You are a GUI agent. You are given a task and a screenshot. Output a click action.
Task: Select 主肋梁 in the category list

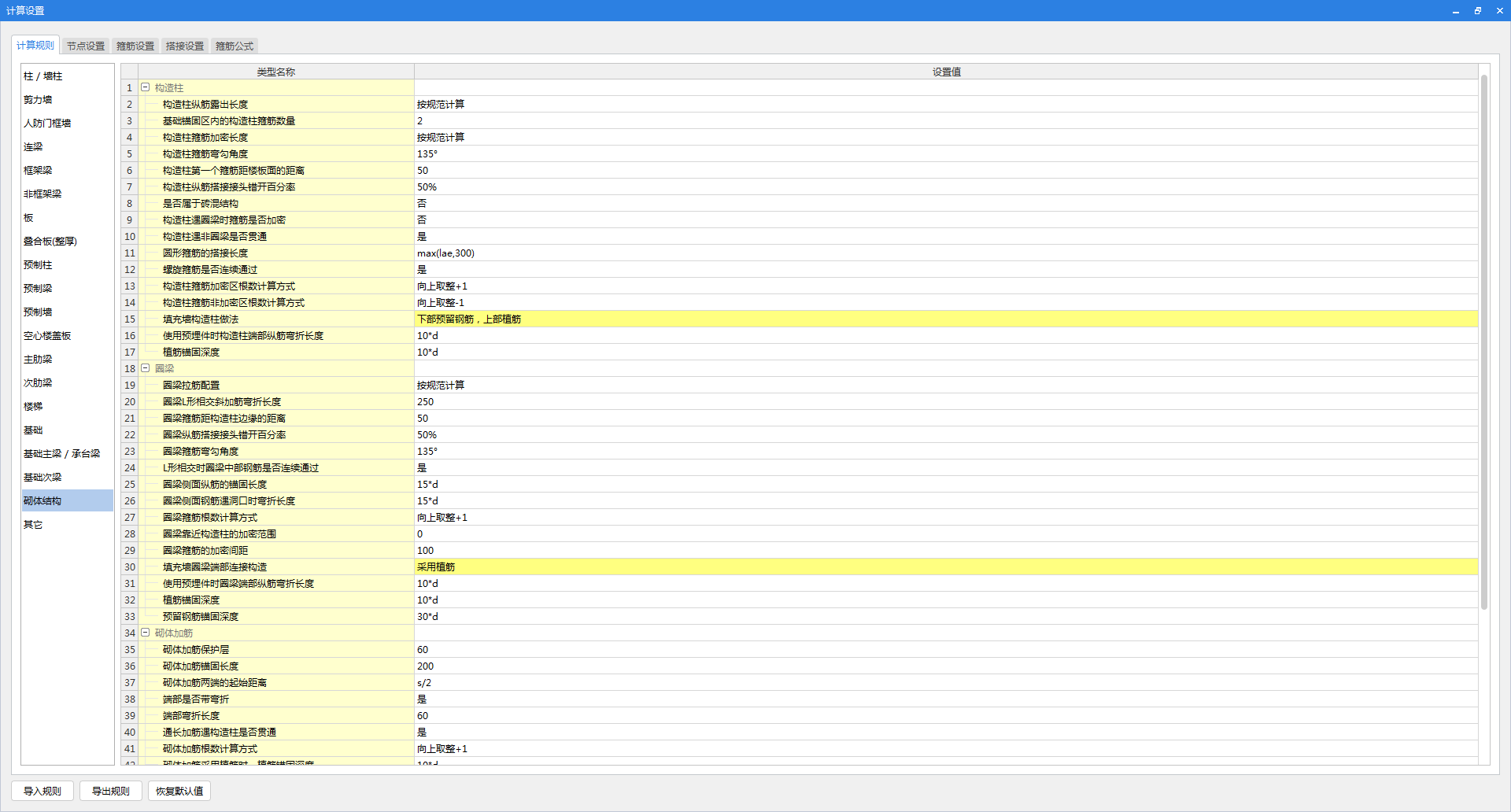[68, 360]
